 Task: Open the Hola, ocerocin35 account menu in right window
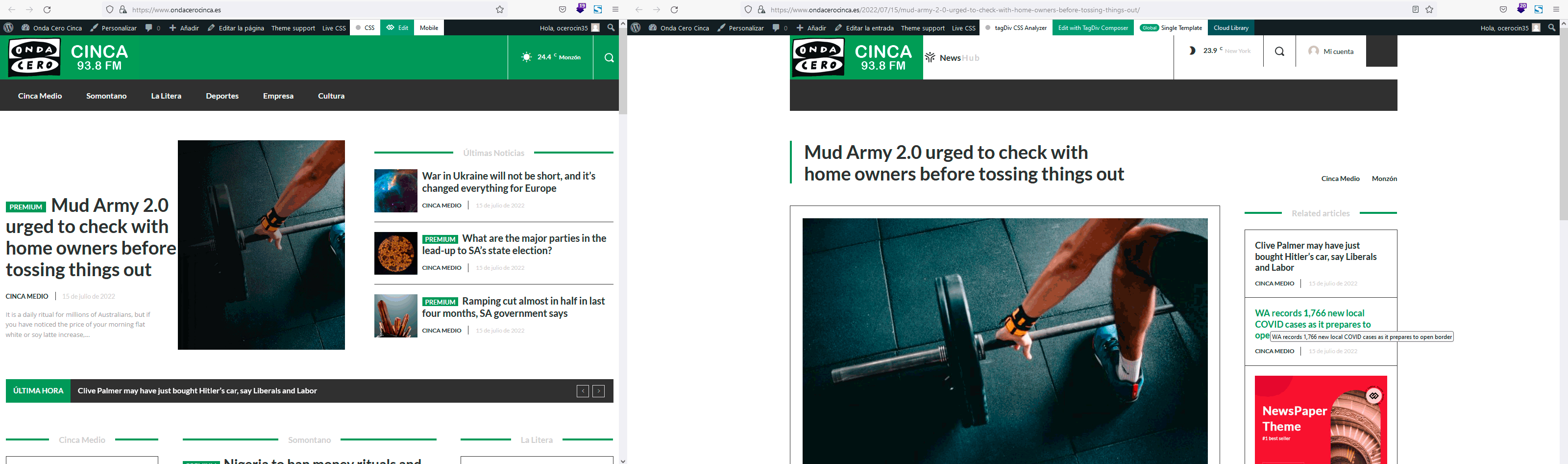(1510, 28)
